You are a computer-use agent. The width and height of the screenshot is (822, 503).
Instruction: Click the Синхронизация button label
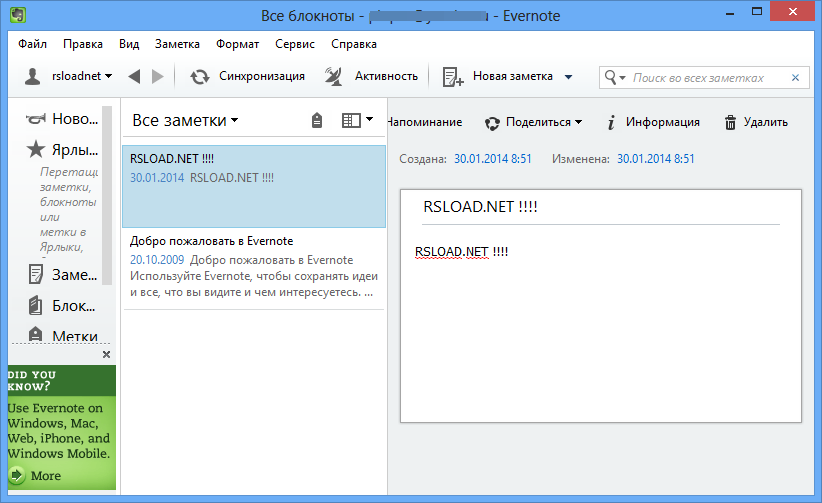262,76
